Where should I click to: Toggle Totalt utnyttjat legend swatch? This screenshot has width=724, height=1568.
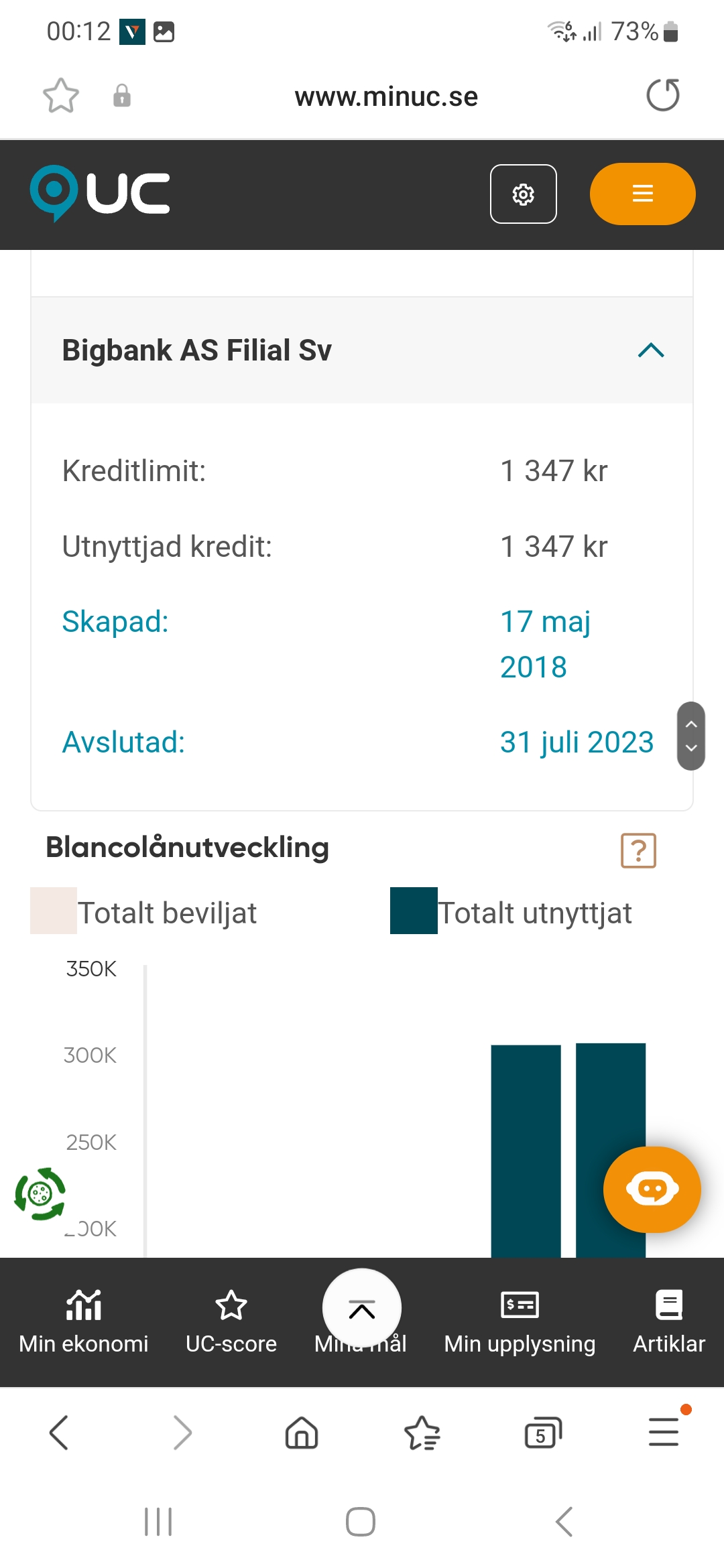pyautogui.click(x=414, y=911)
